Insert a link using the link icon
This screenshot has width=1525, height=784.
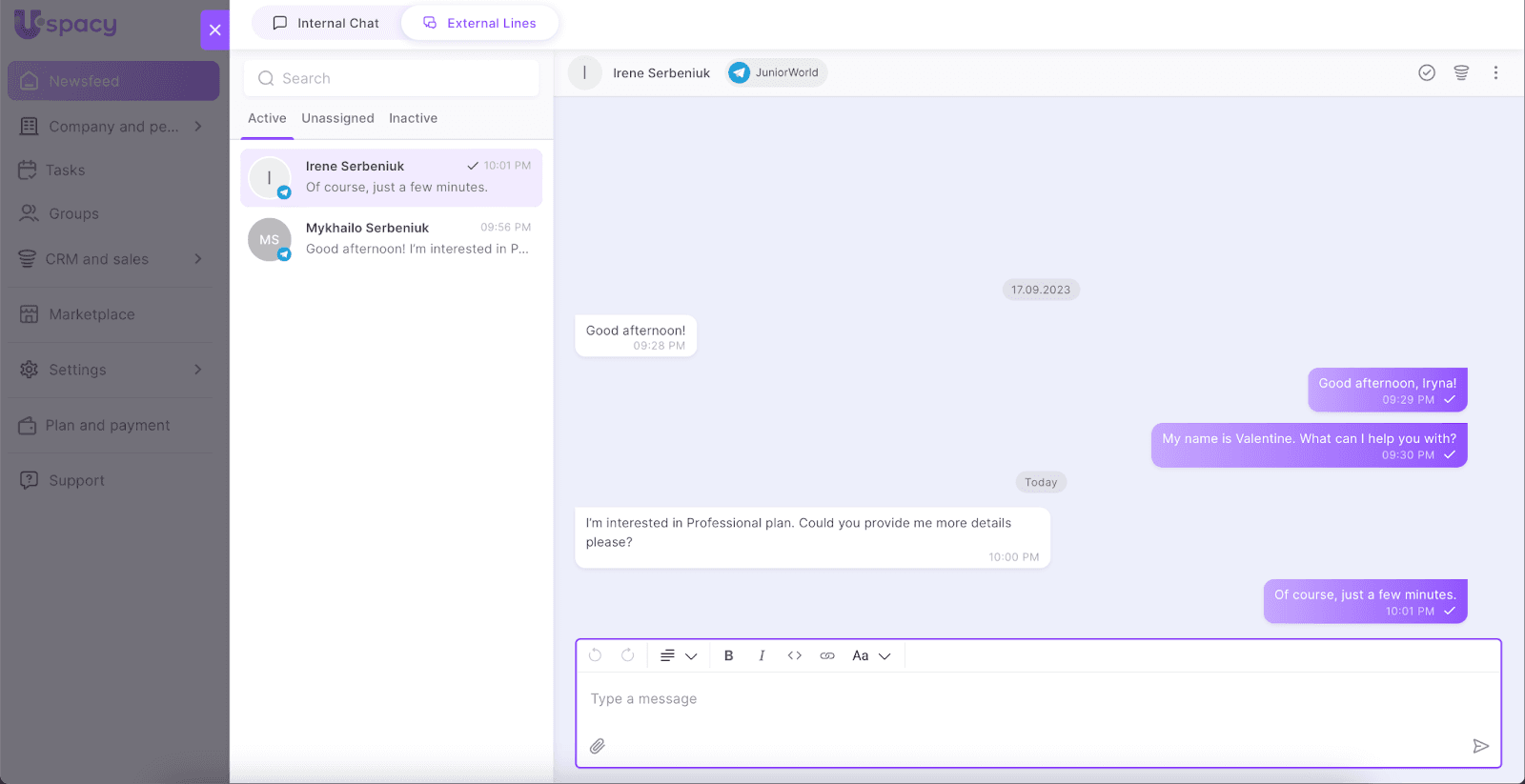[x=827, y=655]
